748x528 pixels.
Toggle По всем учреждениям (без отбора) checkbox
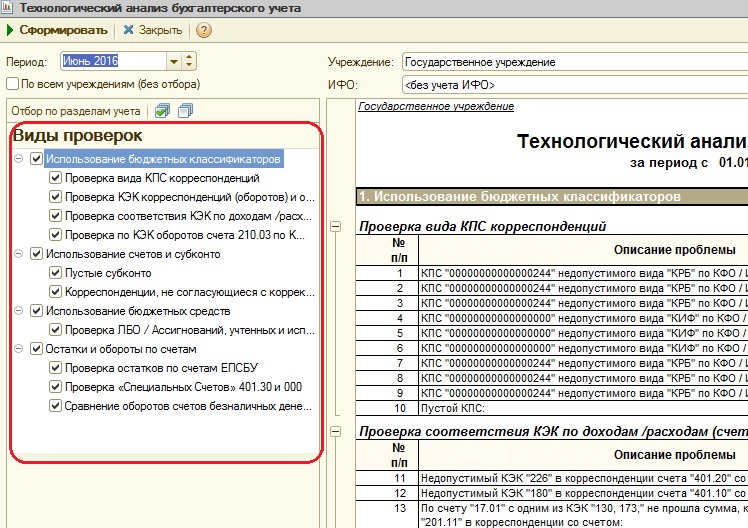point(12,84)
